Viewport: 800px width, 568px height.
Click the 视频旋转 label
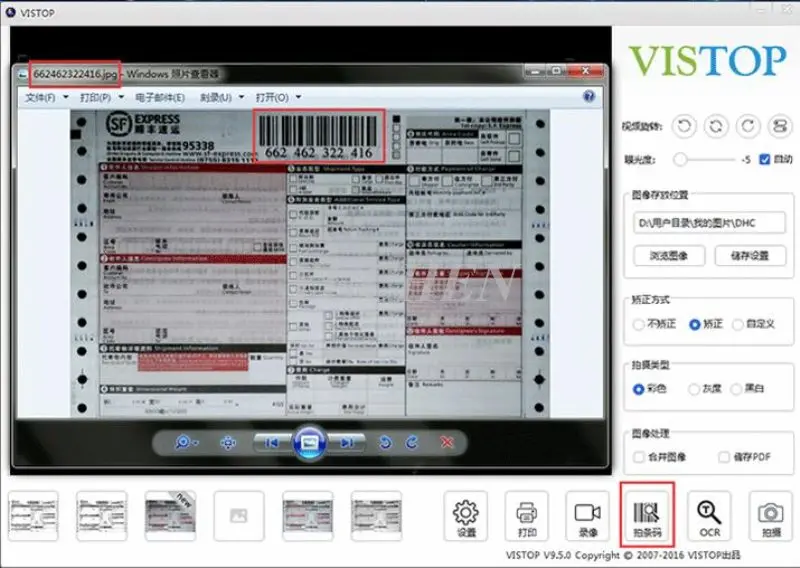point(642,126)
